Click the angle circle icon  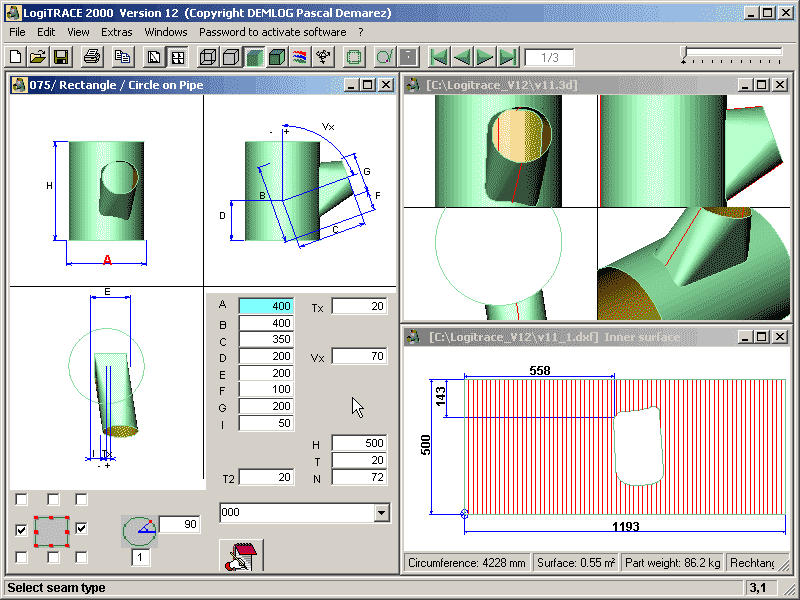(139, 531)
